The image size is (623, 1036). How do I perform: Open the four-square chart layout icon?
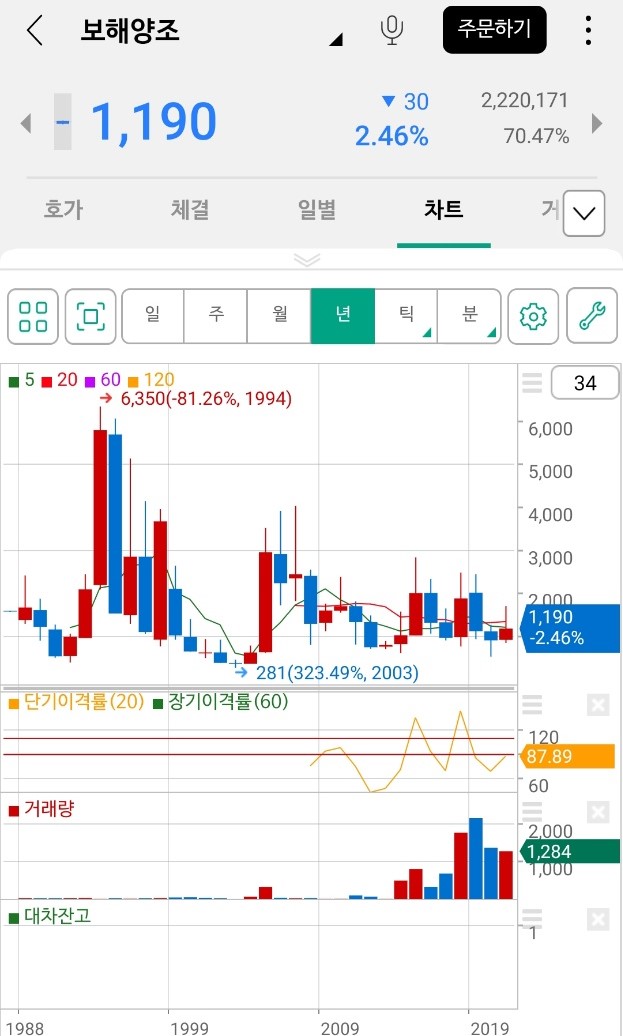tap(33, 316)
